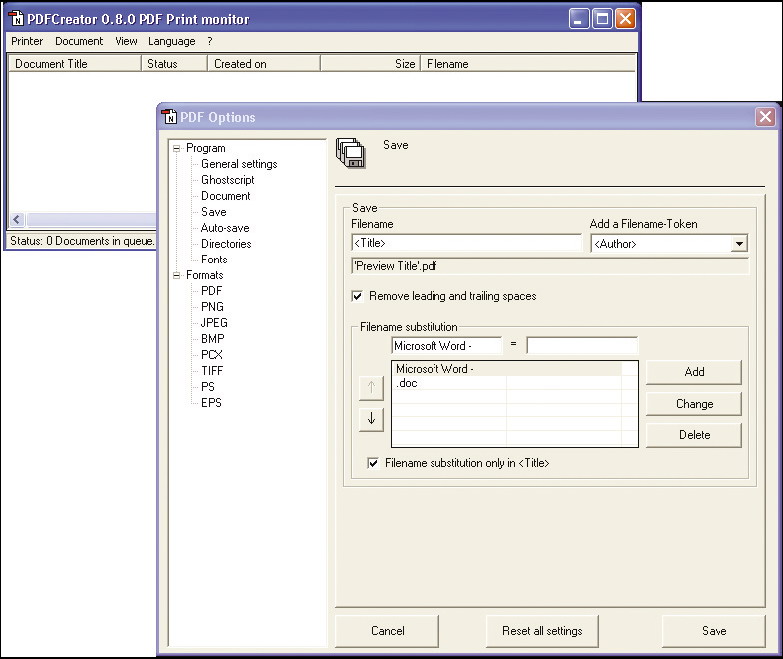Click the status bar '0 Documents in queue'

(x=82, y=241)
